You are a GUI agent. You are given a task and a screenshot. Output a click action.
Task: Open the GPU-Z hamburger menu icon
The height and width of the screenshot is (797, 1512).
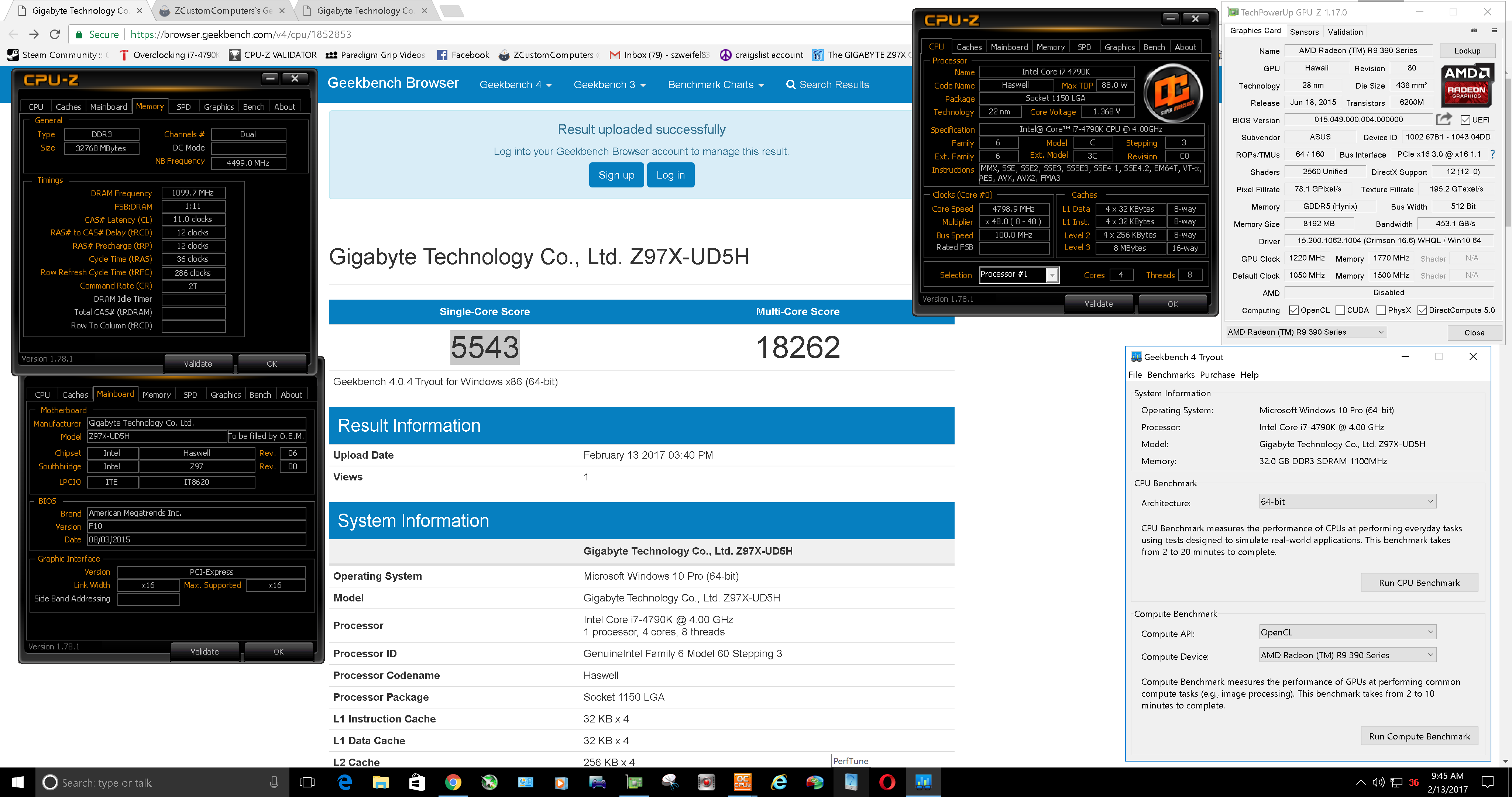(1494, 31)
